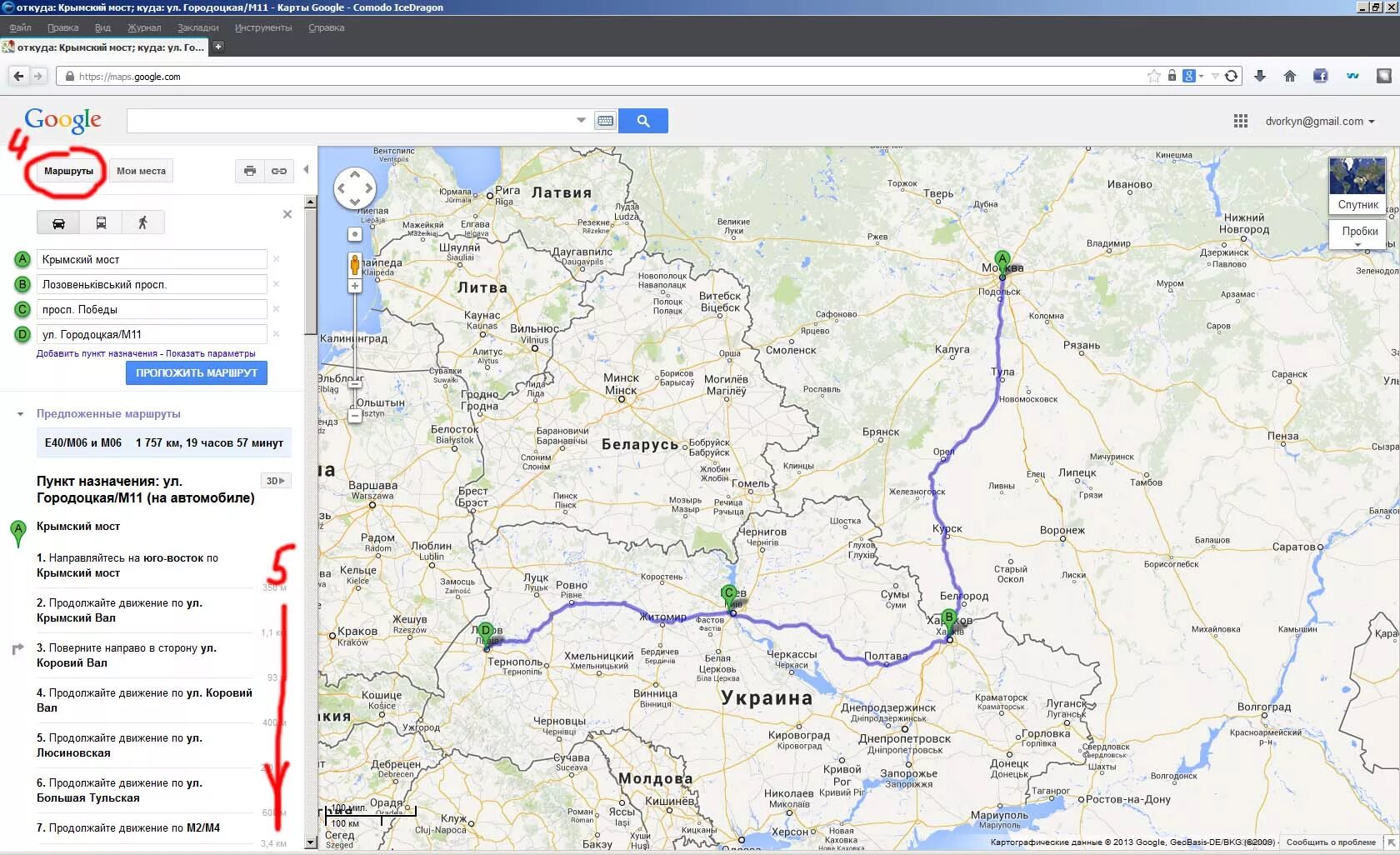Click scrollbar down arrow in panel
1400x855 pixels.
311,842
